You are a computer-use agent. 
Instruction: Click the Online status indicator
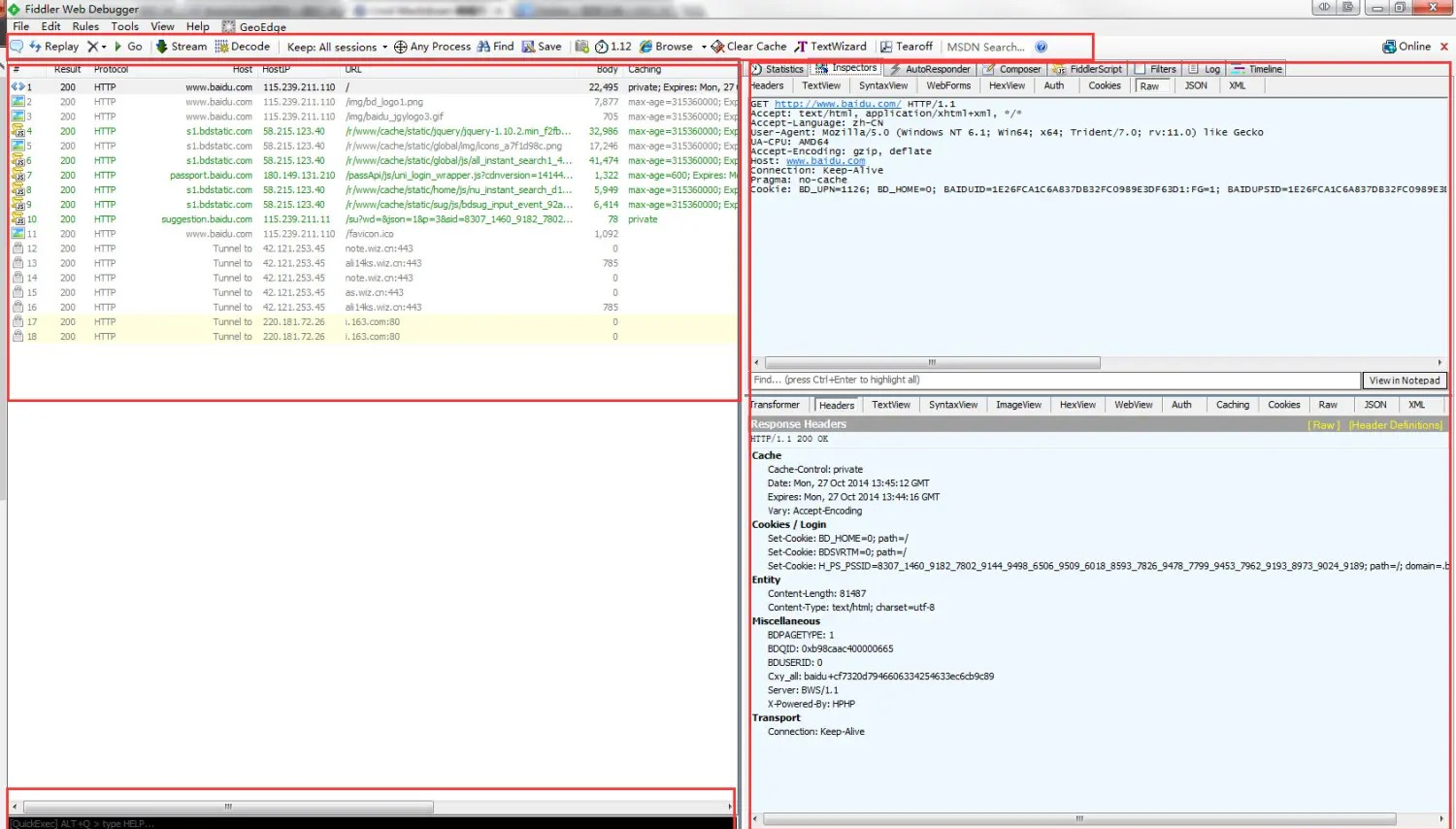1406,47
